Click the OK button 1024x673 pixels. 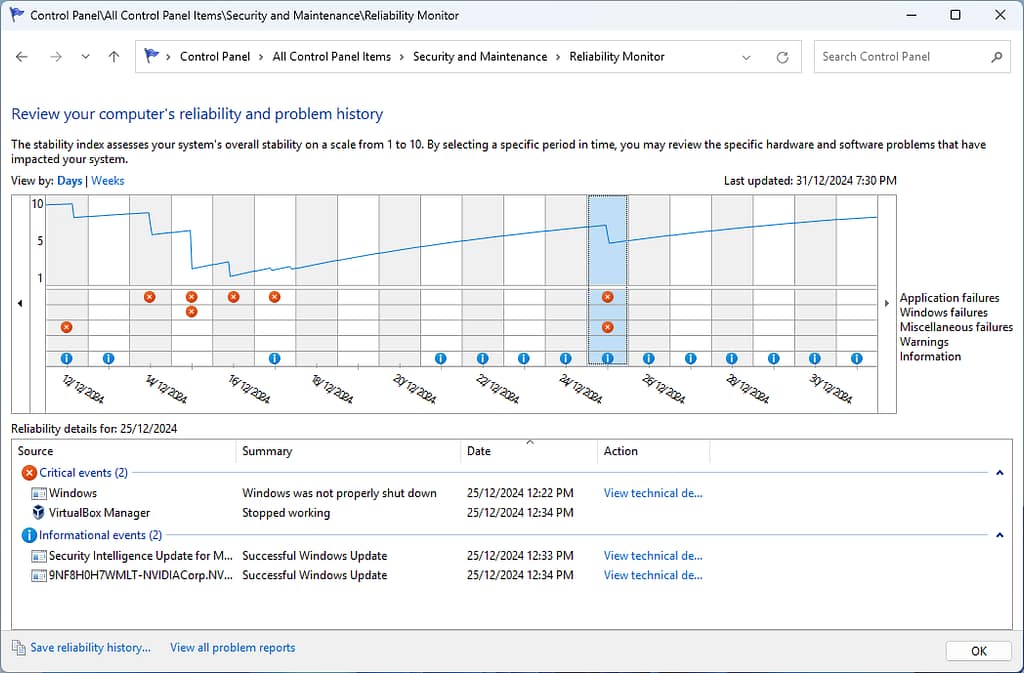978,650
